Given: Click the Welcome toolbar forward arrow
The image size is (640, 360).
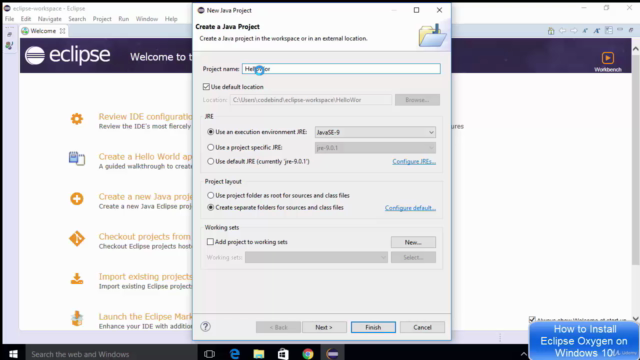Looking at the screenshot, I should (574, 31).
